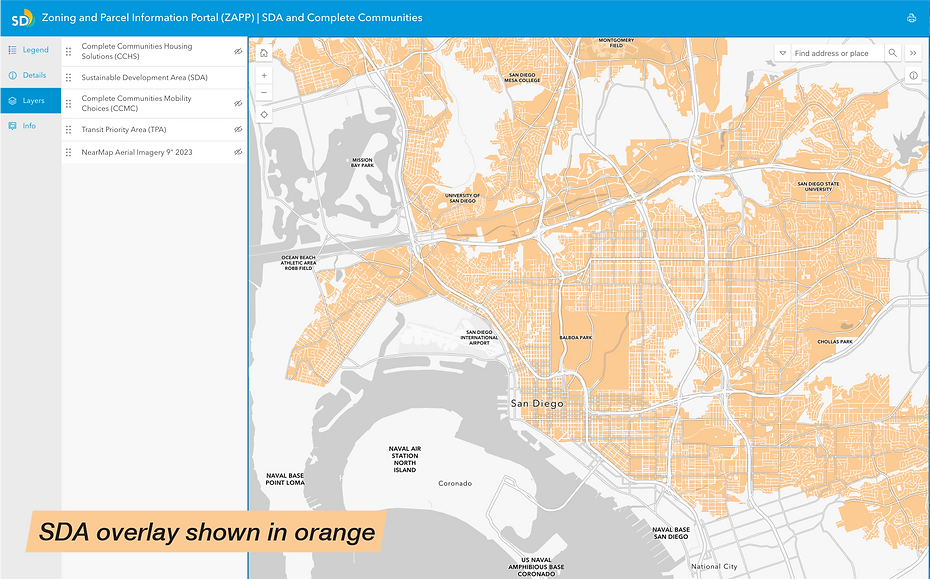
Task: Click the magnifier to run a search
Action: (893, 52)
